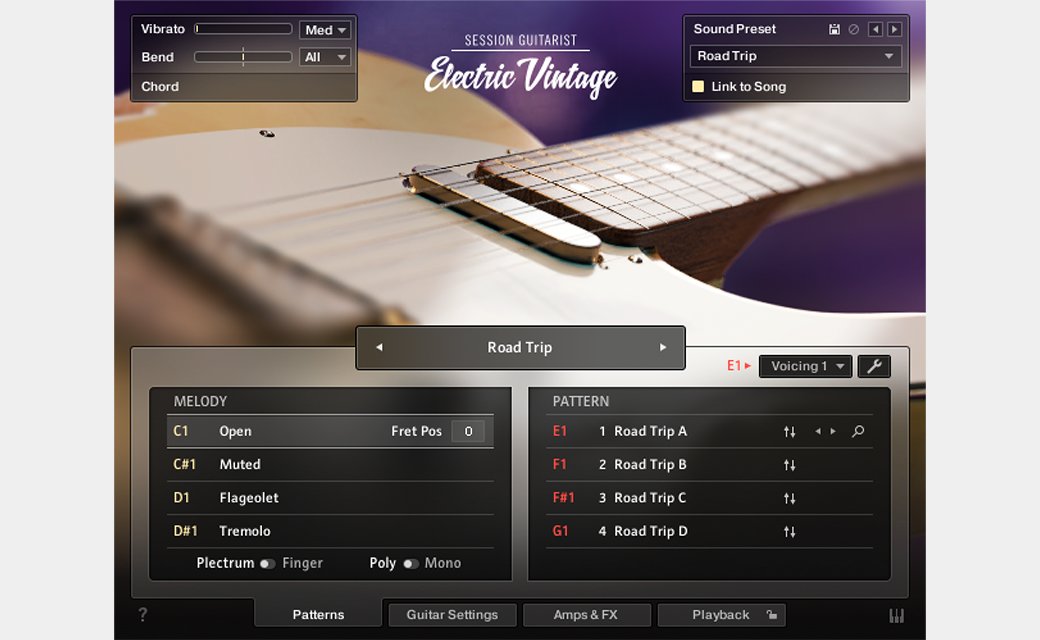Select the C1 Open melody articulation

coord(330,431)
